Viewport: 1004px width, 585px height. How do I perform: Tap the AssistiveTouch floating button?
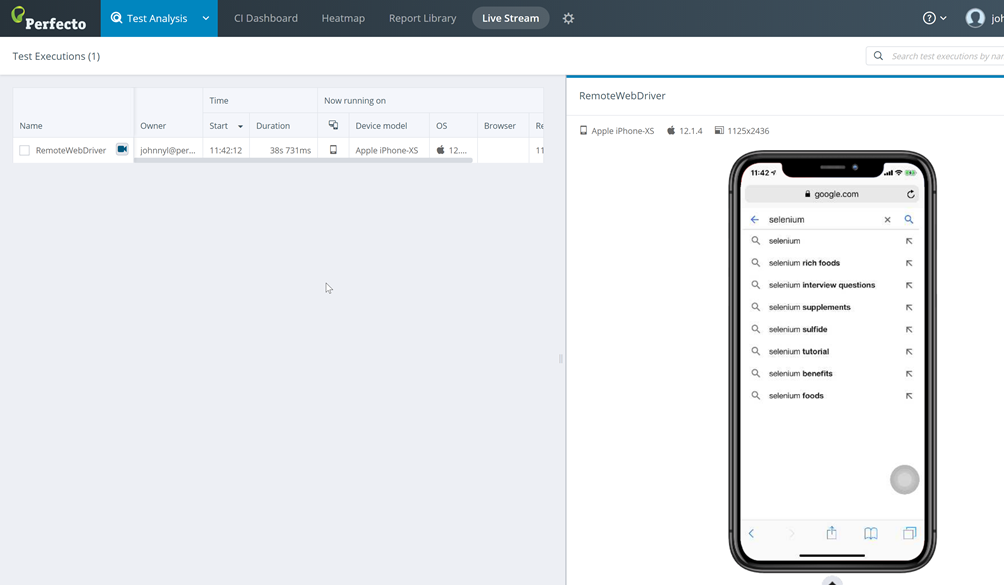904,480
